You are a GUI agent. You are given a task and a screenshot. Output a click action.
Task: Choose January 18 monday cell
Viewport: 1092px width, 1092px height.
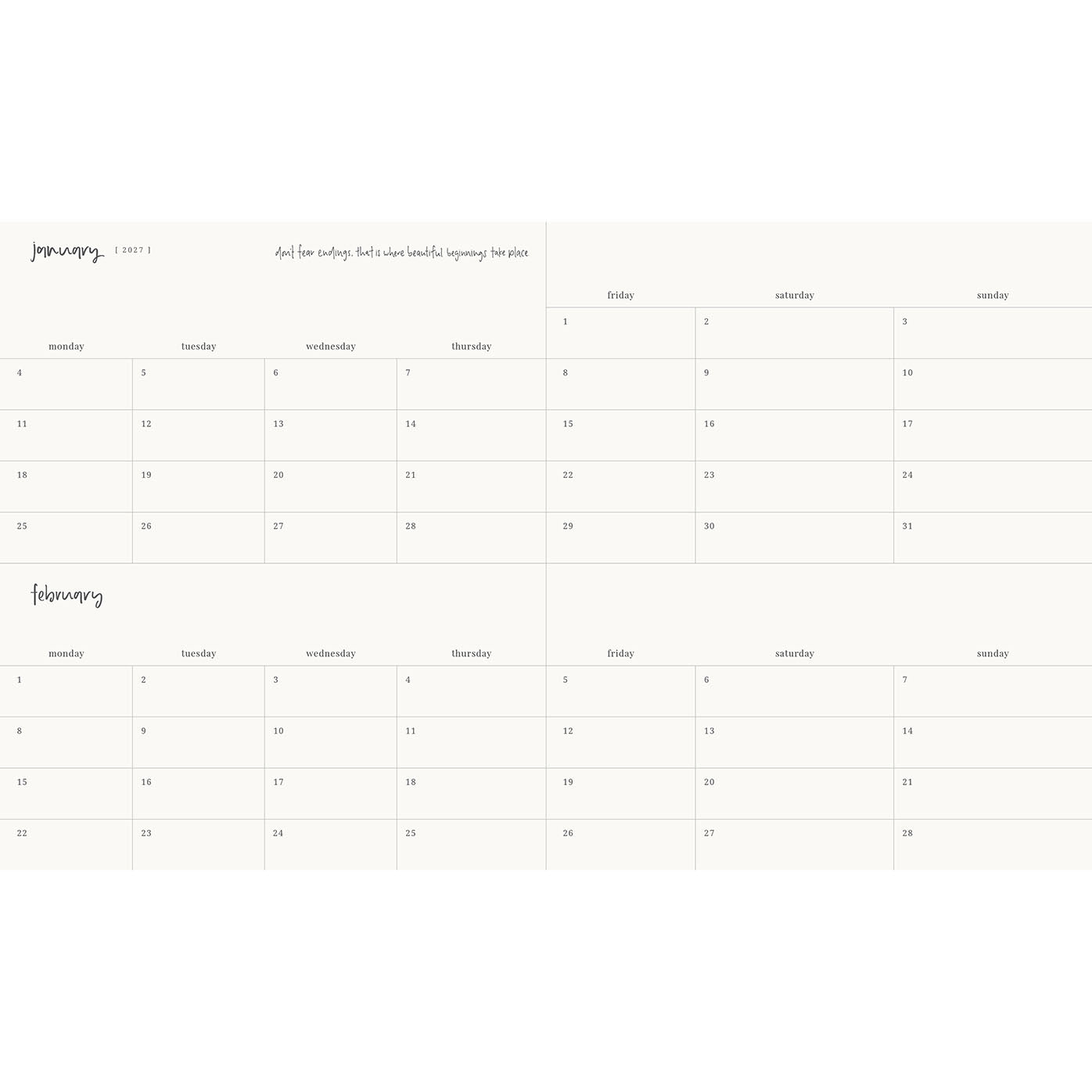(66, 487)
